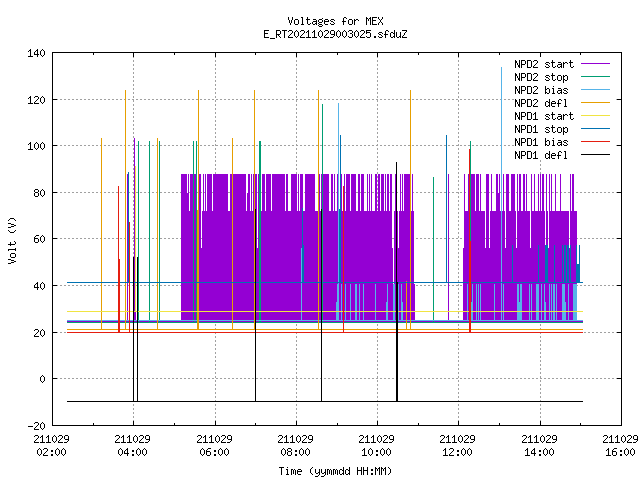
Task: Click the 211029 12:00 time tick label
Action: tap(457, 446)
